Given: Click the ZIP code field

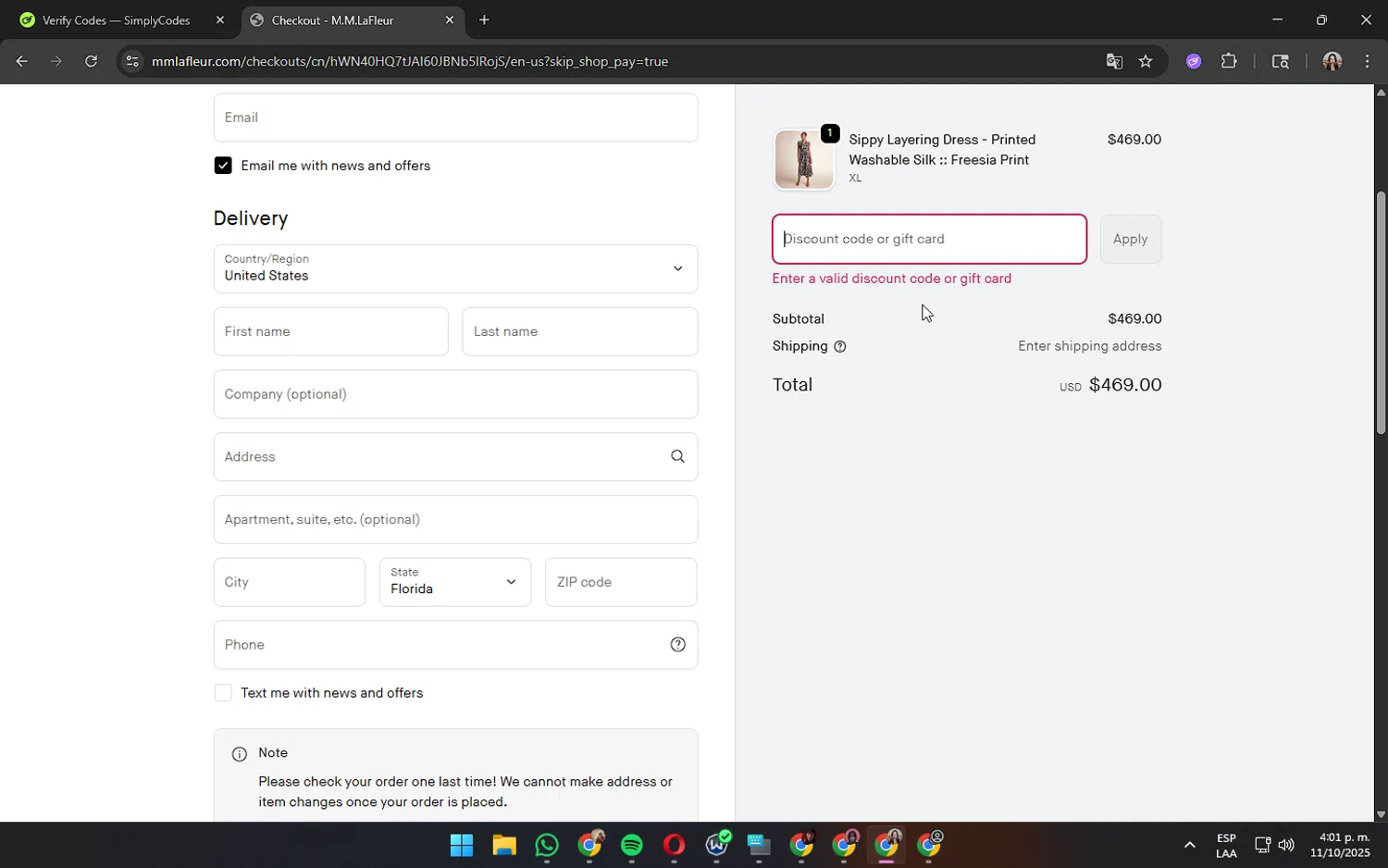Looking at the screenshot, I should (621, 582).
